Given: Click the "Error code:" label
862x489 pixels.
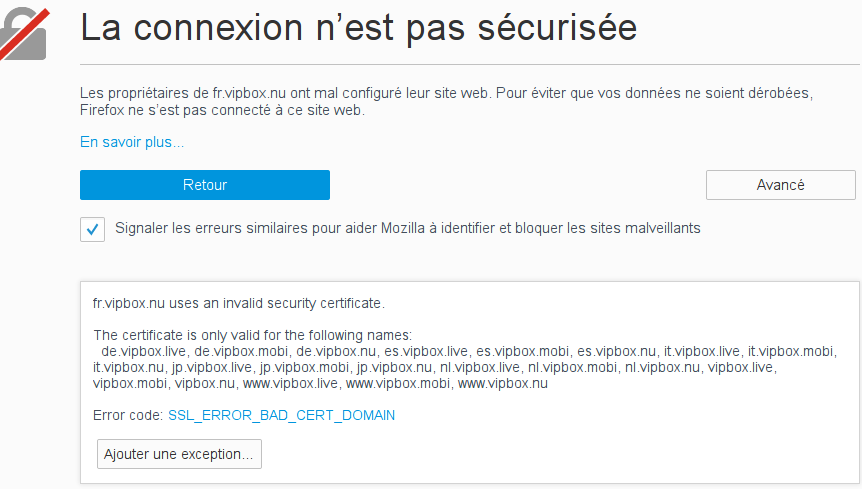Looking at the screenshot, I should pos(128,415).
